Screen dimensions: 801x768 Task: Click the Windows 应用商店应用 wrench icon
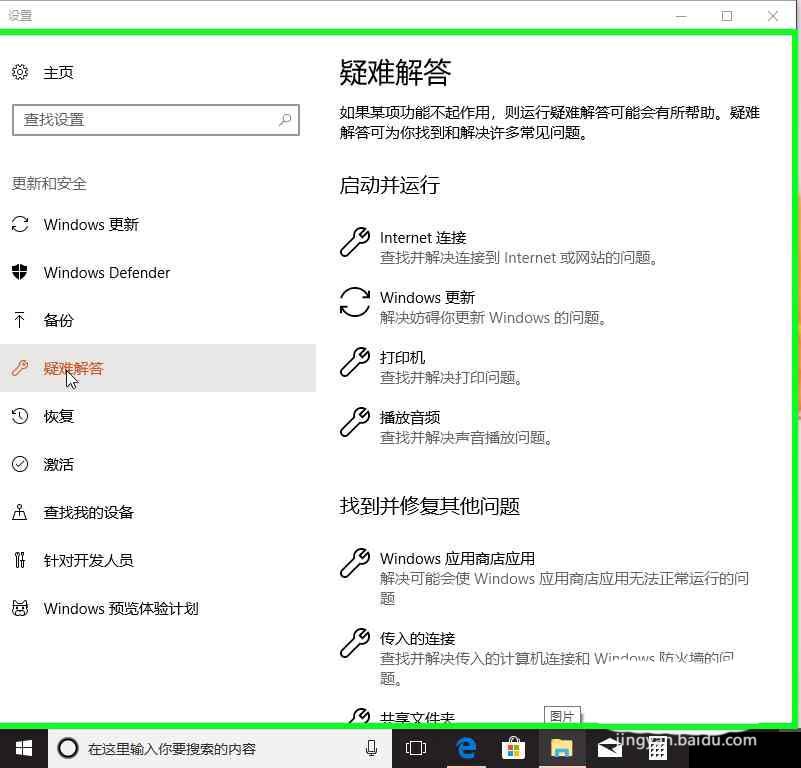click(355, 562)
